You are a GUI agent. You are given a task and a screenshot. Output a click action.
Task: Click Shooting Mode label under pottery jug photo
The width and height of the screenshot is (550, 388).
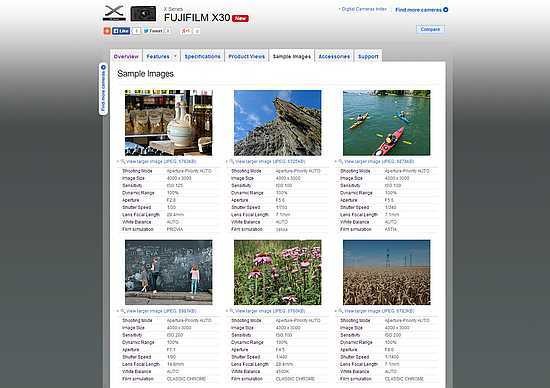[x=137, y=171]
